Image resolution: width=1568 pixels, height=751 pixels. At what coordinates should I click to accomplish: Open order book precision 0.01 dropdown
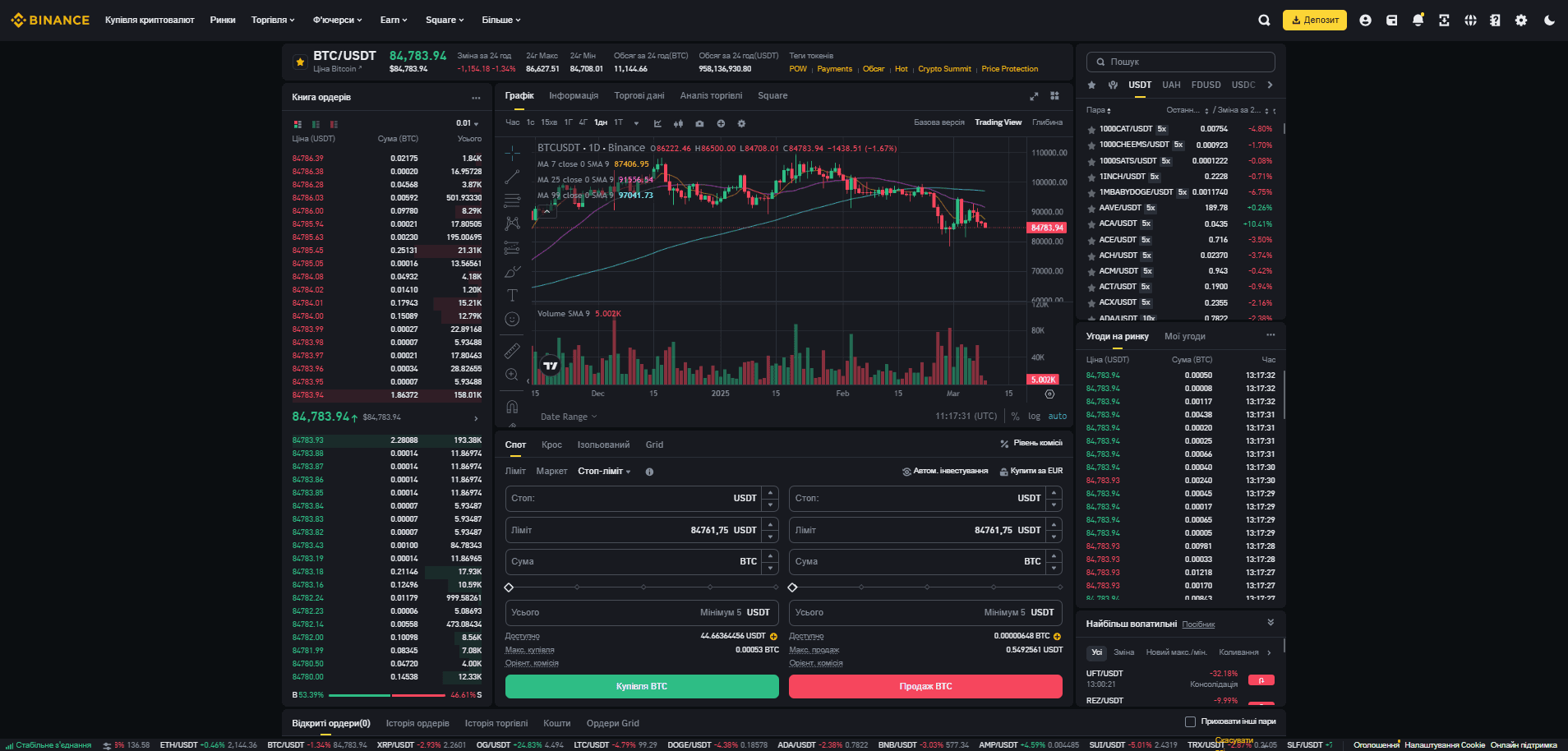468,123
